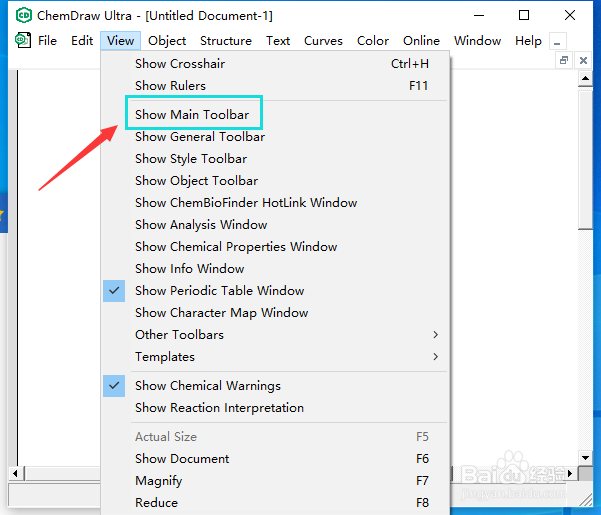Click the vertical scrollbar up arrow
The width and height of the screenshot is (601, 515).
(x=585, y=79)
